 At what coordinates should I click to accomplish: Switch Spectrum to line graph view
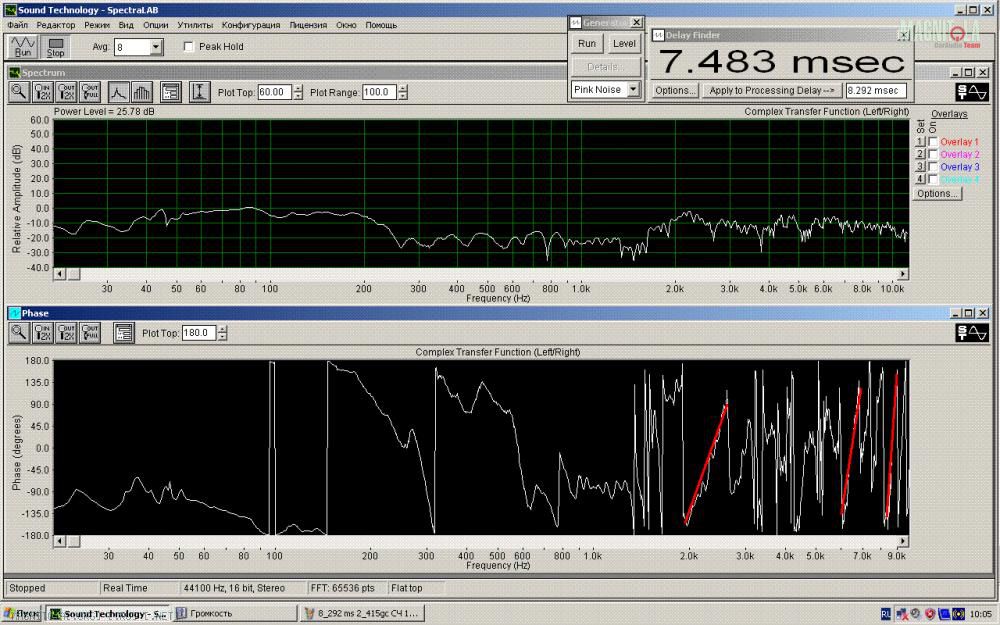(118, 92)
